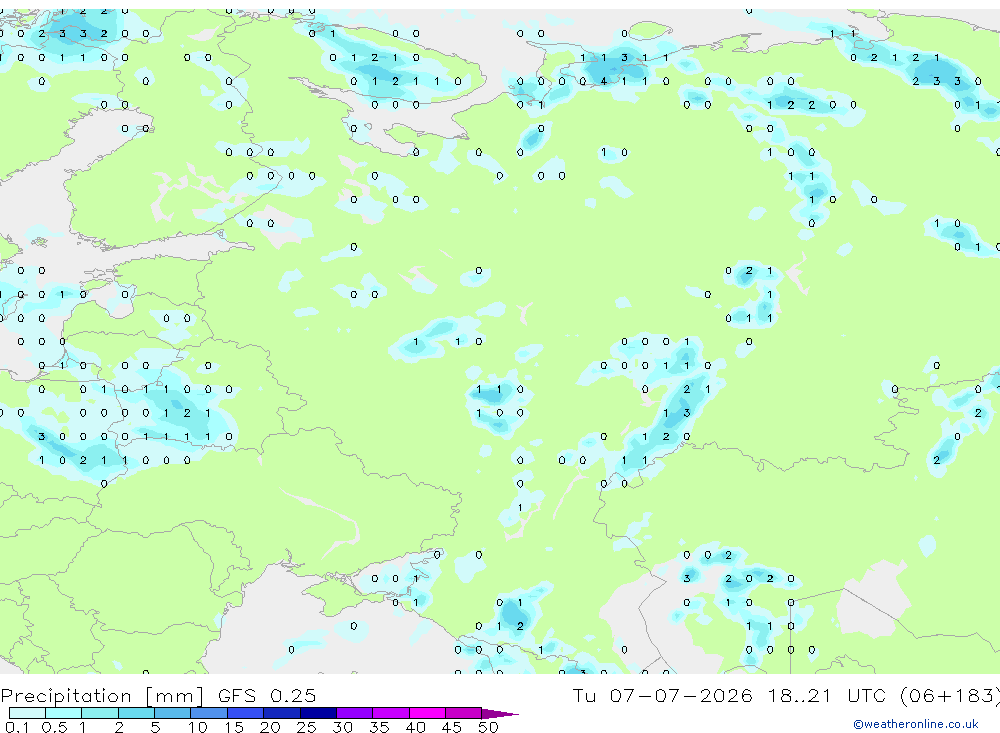Click legend scale label "45"
This screenshot has width=1000, height=733.
pyautogui.click(x=452, y=727)
